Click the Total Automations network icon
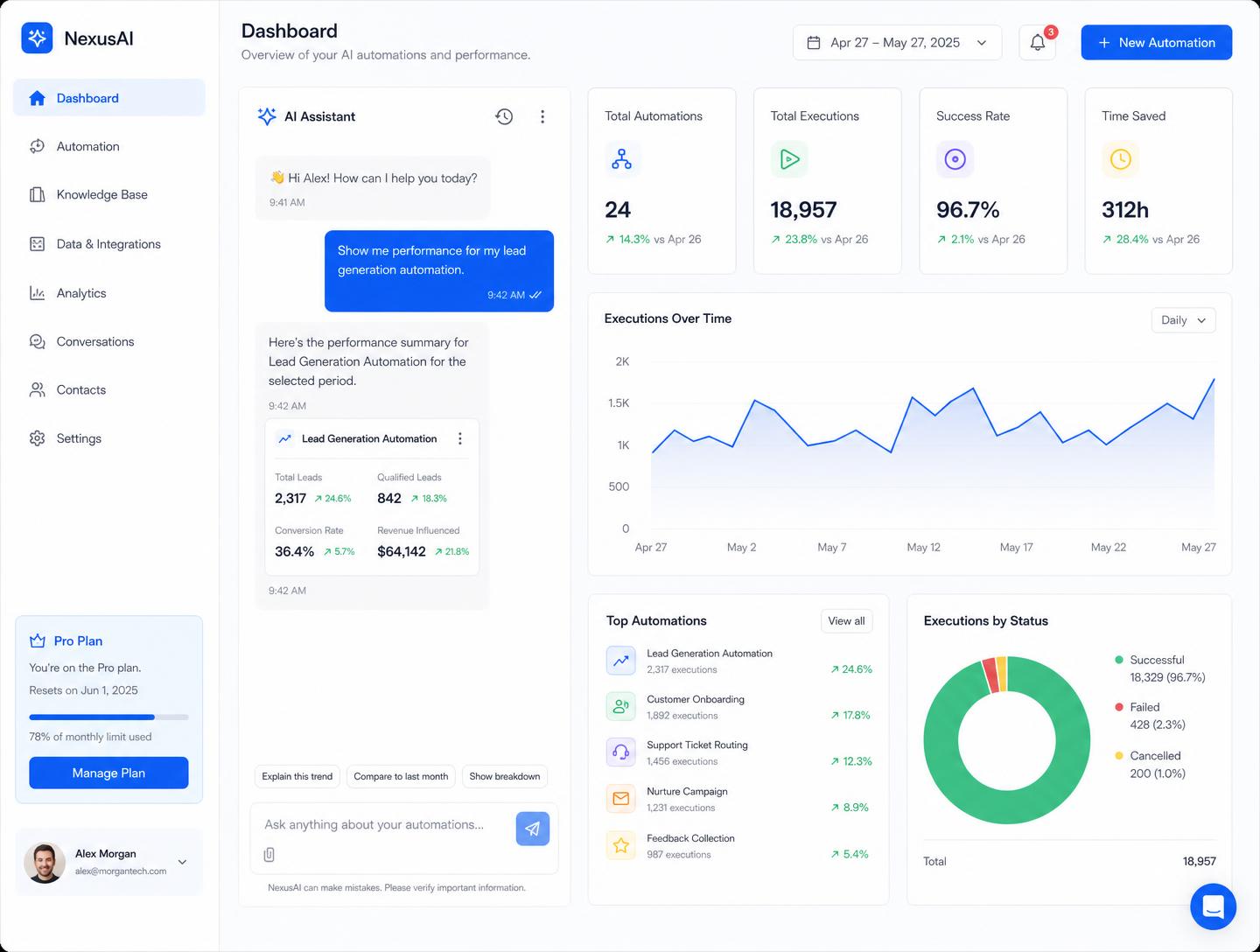This screenshot has height=952, width=1260. 622,159
